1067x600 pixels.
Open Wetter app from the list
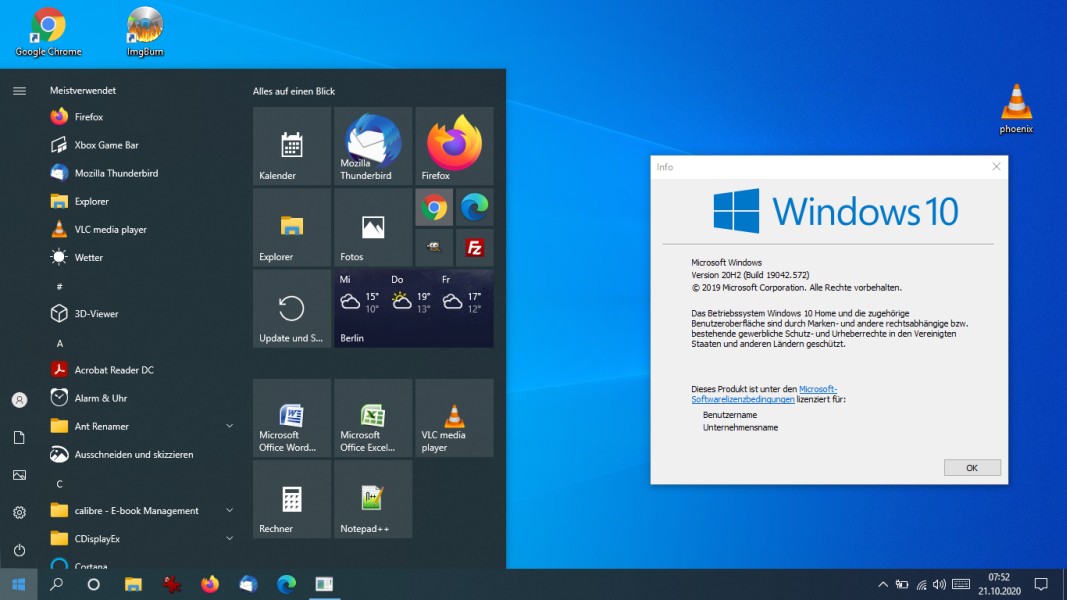tap(142, 257)
